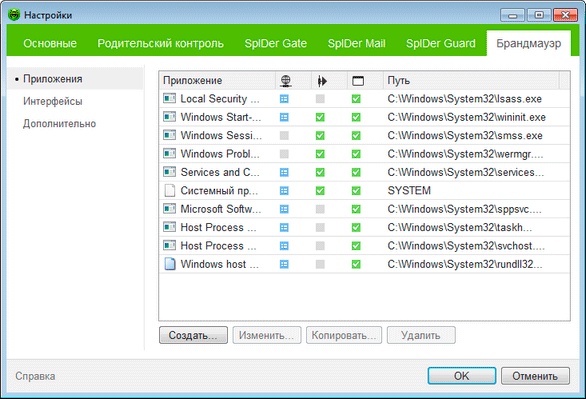Image resolution: width=586 pixels, height=399 pixels.
Task: Switch to the SpIDer Guard tab
Action: [x=441, y=43]
